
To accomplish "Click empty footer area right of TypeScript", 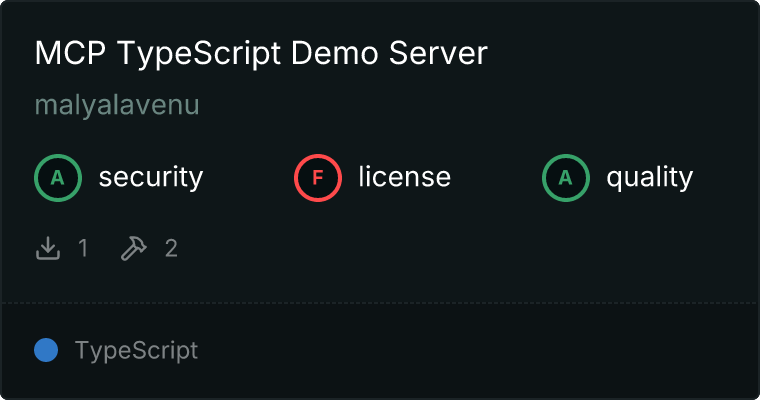I will pyautogui.click(x=480, y=351).
